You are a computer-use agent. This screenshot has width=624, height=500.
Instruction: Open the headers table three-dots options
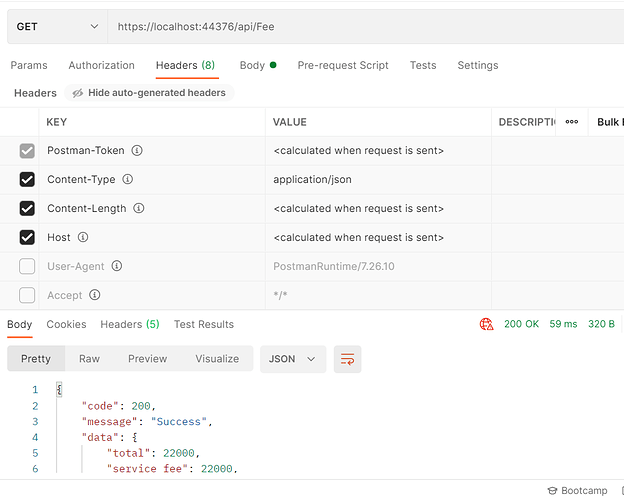pyautogui.click(x=572, y=122)
